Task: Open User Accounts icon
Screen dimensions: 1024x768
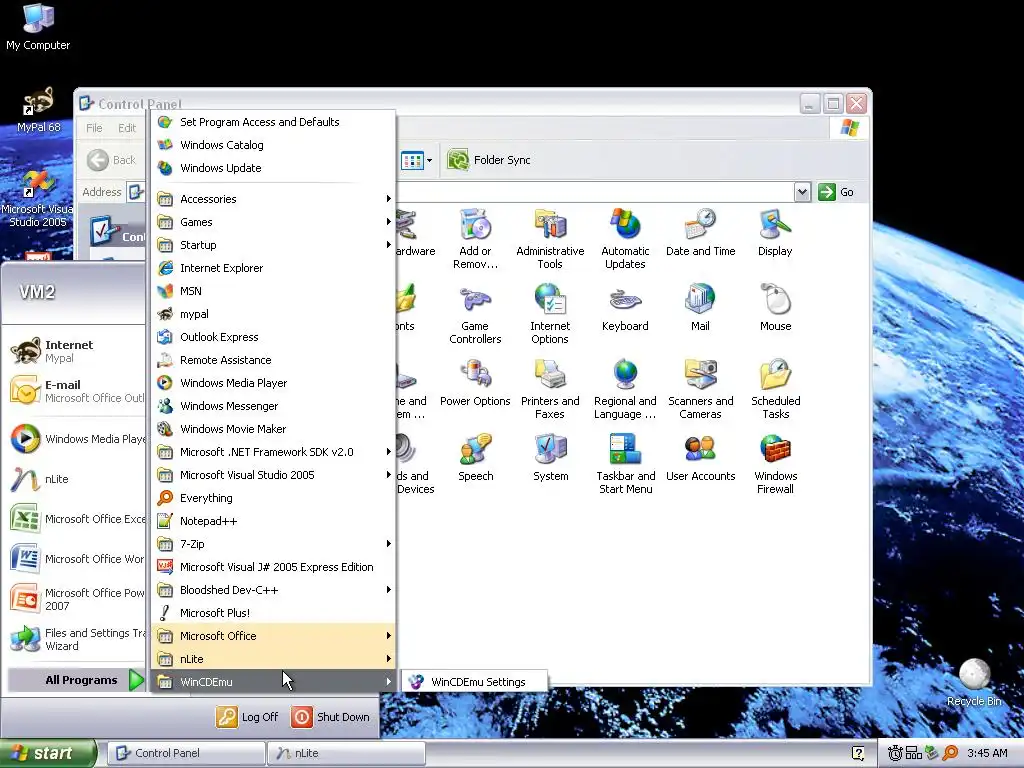Action: point(700,458)
